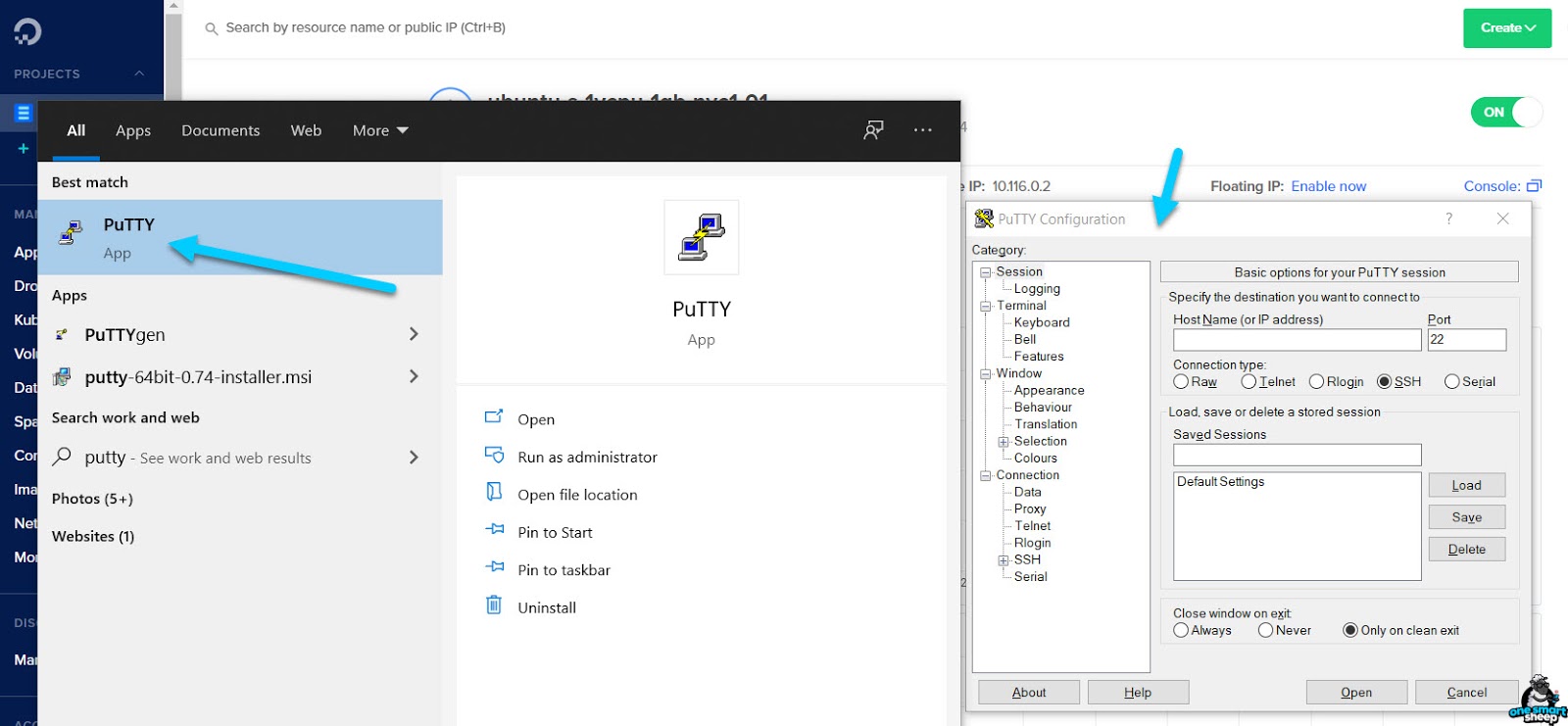This screenshot has width=1568, height=726.
Task: Select the SSH connection type
Action: tap(1385, 382)
